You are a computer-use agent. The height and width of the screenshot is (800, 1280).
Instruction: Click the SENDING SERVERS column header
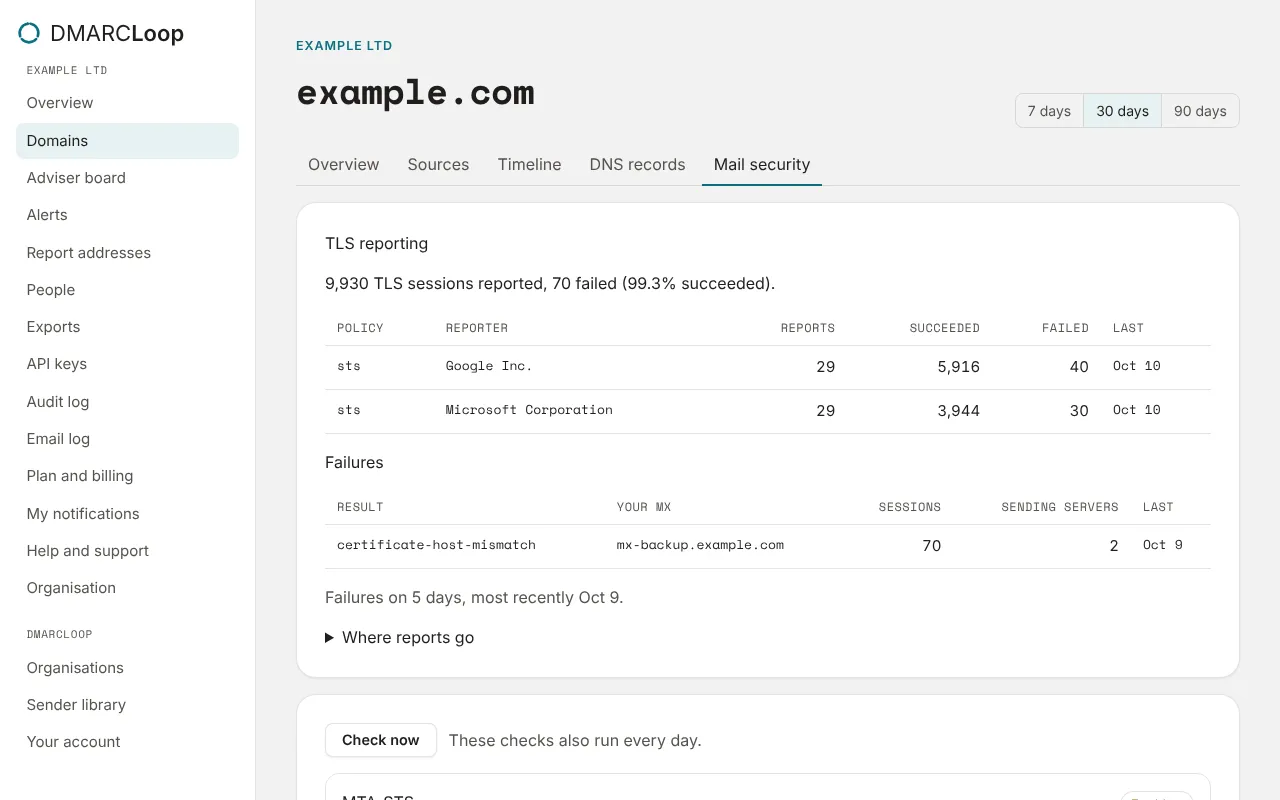(1060, 507)
